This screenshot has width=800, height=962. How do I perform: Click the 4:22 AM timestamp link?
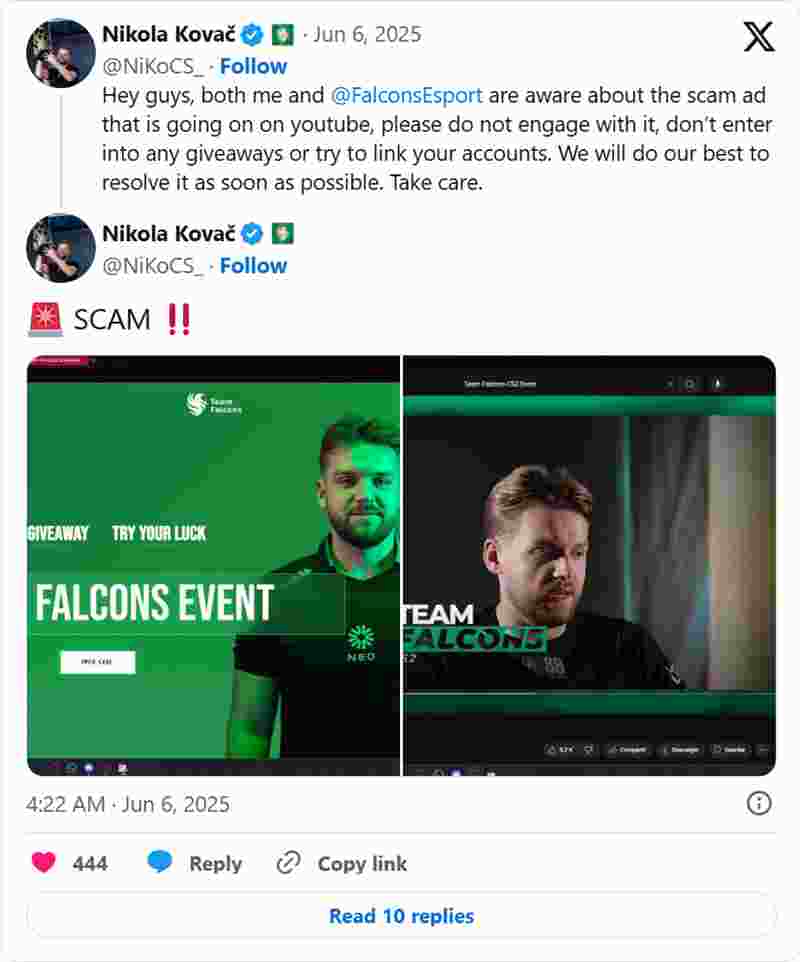coord(128,804)
